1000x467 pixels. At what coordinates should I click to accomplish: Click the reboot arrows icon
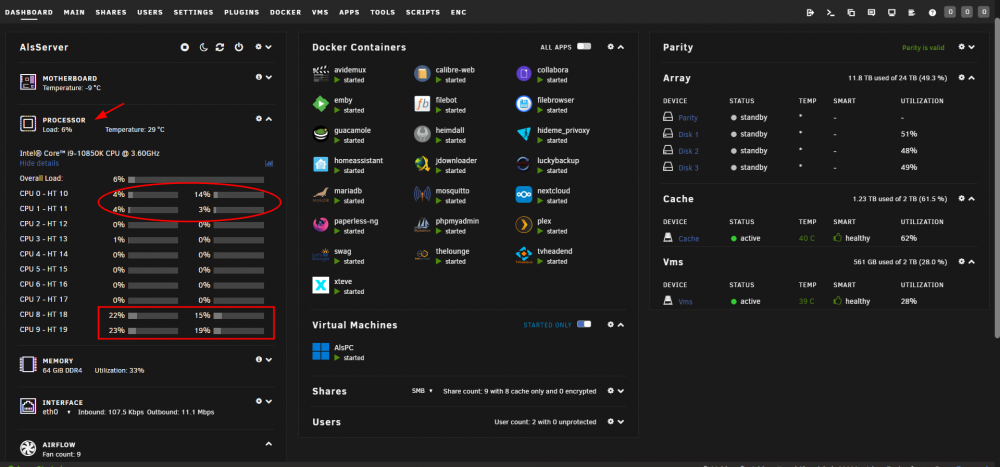tap(220, 47)
